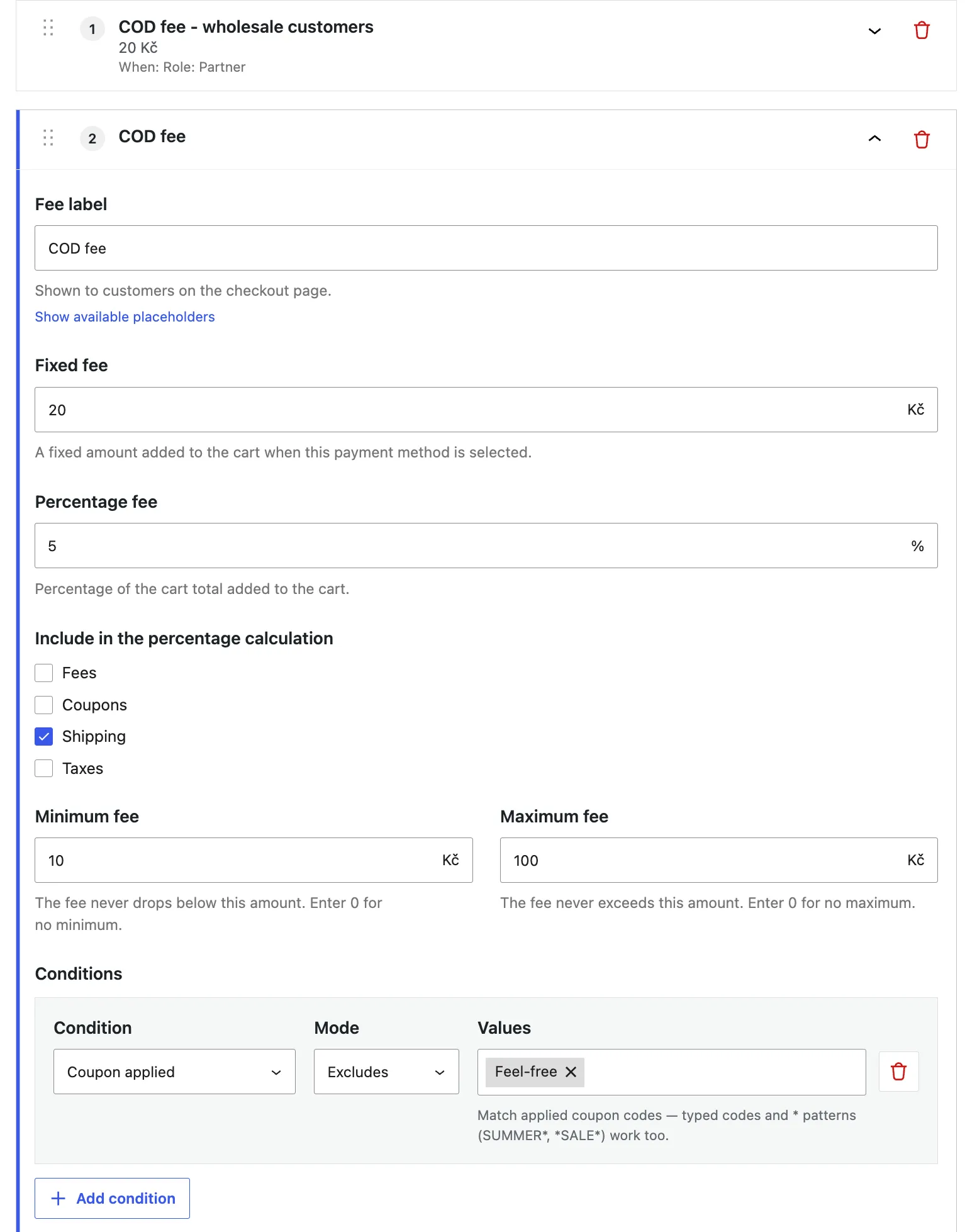Viewport: 965px width, 1232px height.
Task: Tick the Taxes checkbox
Action: pyautogui.click(x=44, y=768)
